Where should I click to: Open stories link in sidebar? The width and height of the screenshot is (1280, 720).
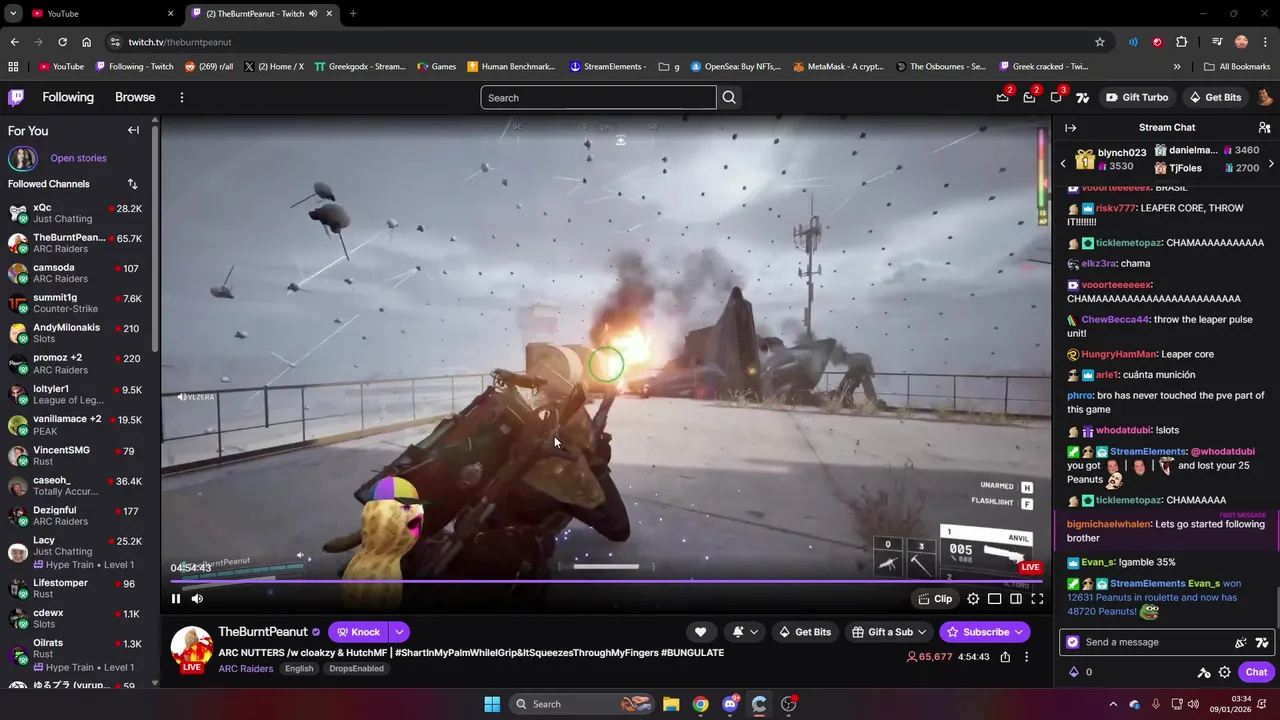click(x=78, y=158)
